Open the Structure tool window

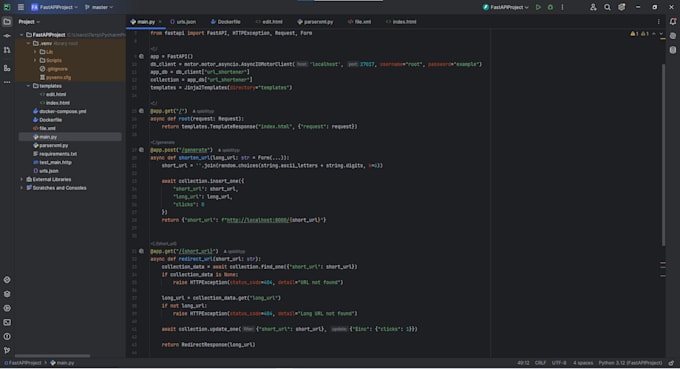pos(7,68)
